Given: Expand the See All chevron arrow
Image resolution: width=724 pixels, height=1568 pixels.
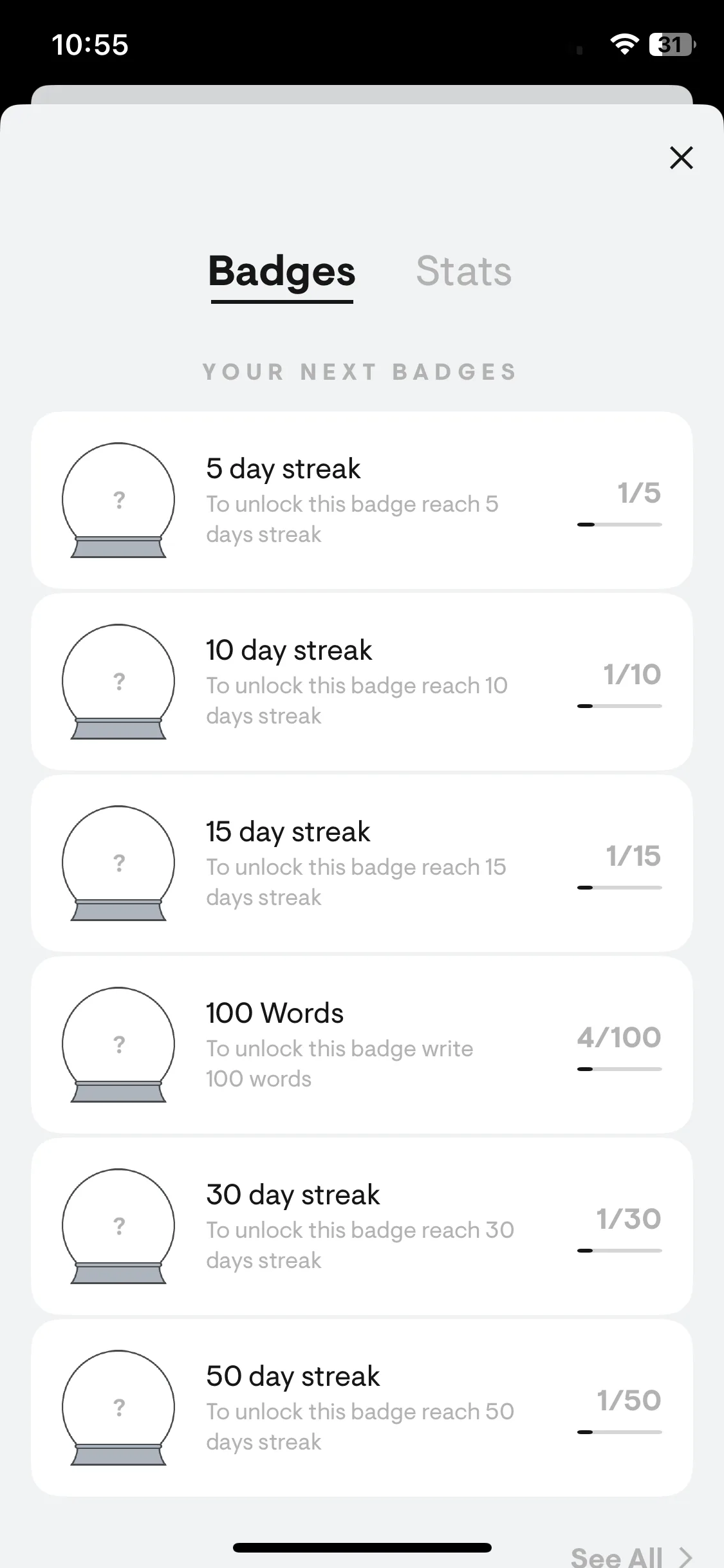Looking at the screenshot, I should click(685, 1557).
